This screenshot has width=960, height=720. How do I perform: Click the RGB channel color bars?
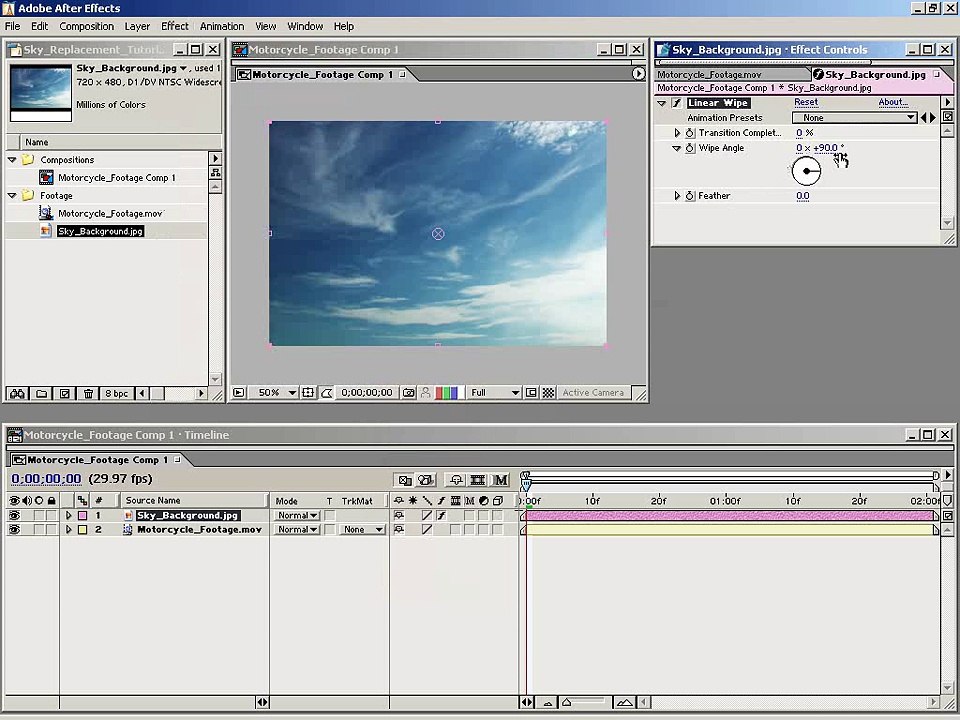tap(446, 392)
